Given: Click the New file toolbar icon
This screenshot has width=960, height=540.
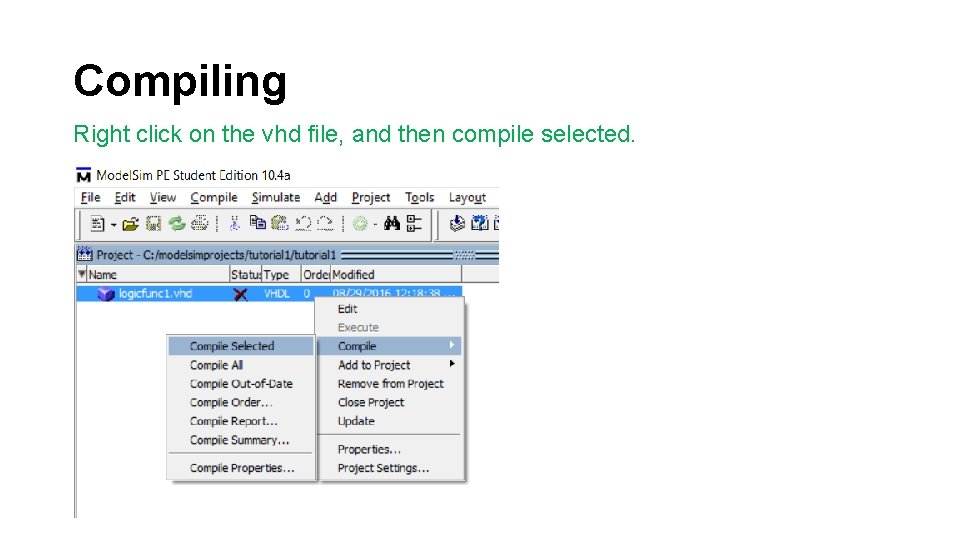Looking at the screenshot, I should click(97, 223).
